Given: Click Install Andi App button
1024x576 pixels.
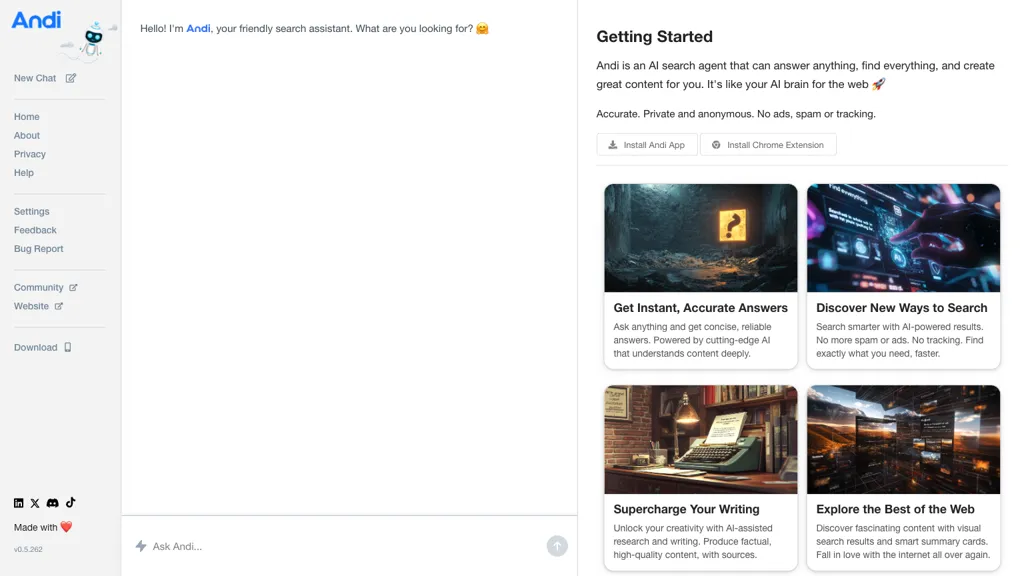Looking at the screenshot, I should 646,145.
